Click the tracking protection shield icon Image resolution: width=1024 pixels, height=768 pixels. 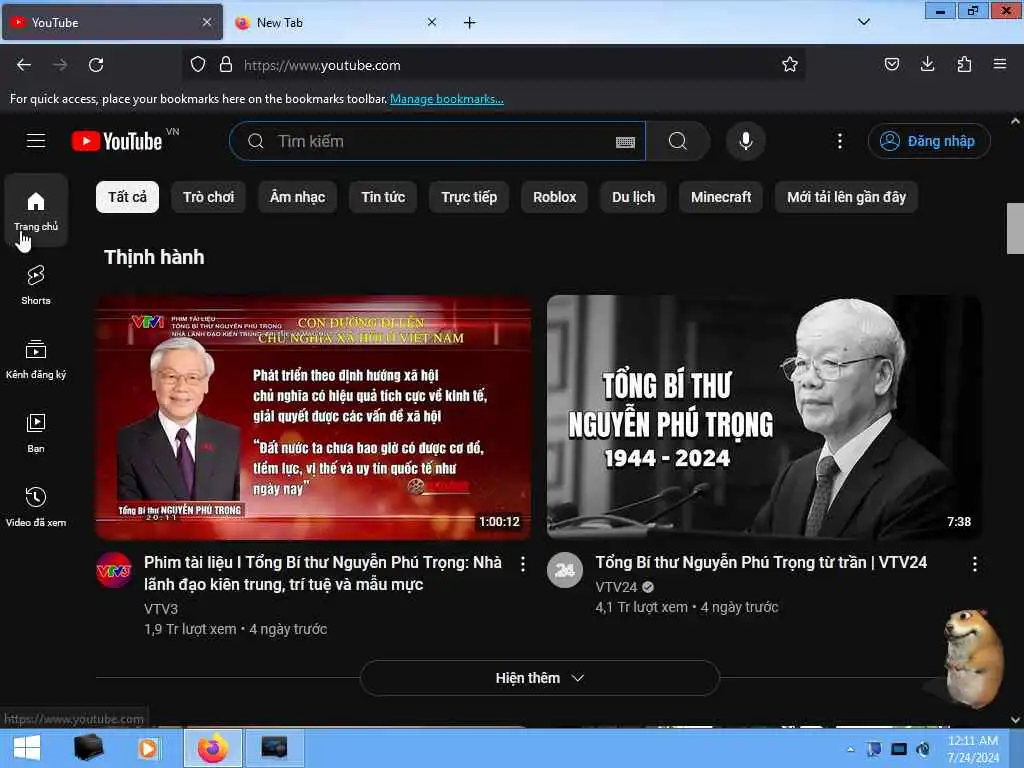(x=198, y=65)
